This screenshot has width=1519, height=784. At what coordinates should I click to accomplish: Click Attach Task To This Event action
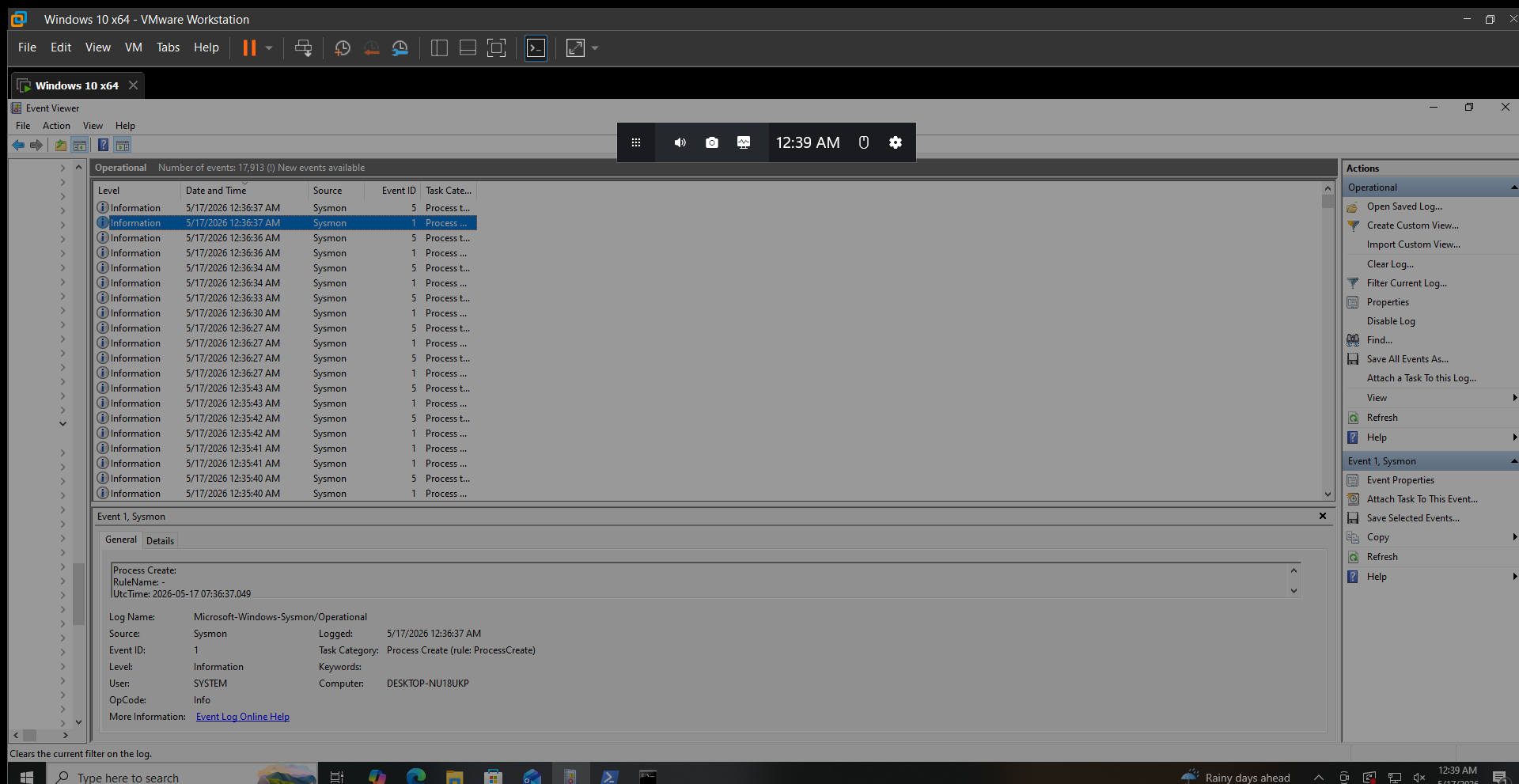click(x=1422, y=499)
